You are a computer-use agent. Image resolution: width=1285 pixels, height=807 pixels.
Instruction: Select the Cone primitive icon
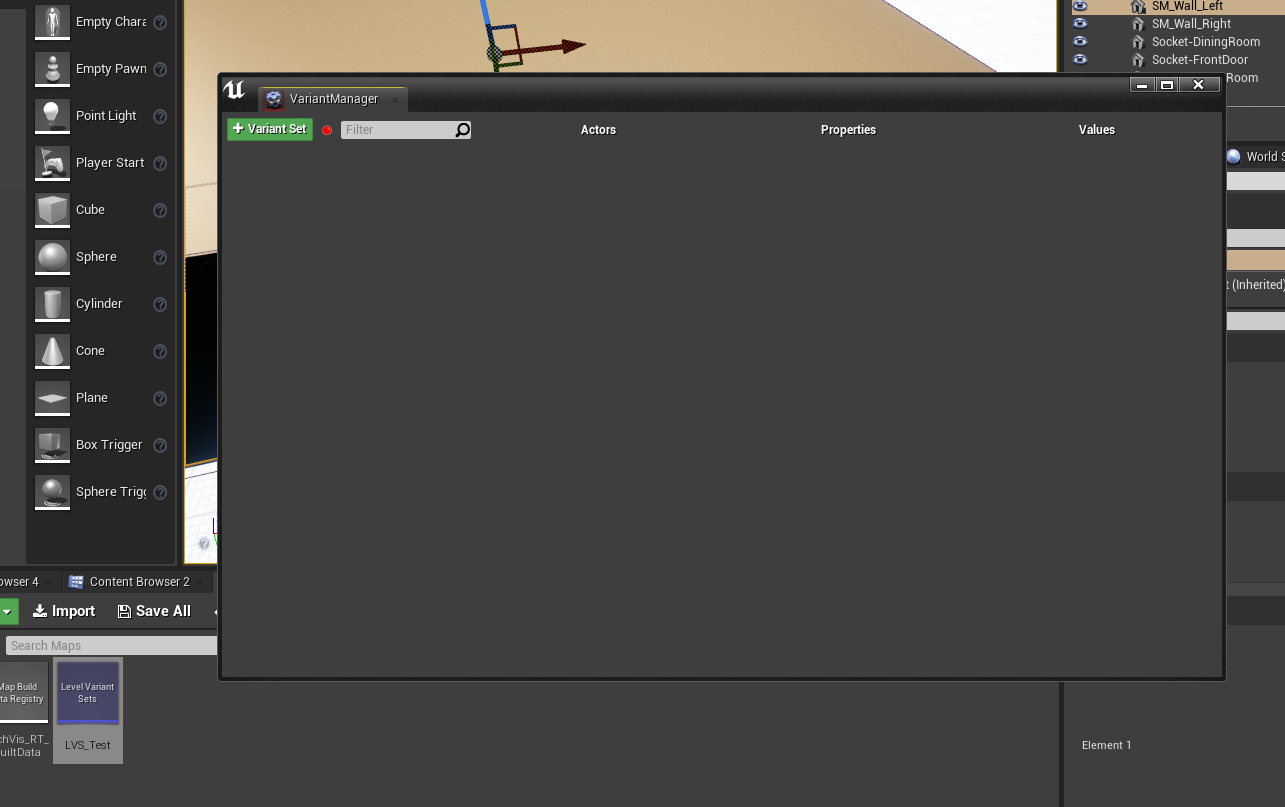[x=52, y=350]
